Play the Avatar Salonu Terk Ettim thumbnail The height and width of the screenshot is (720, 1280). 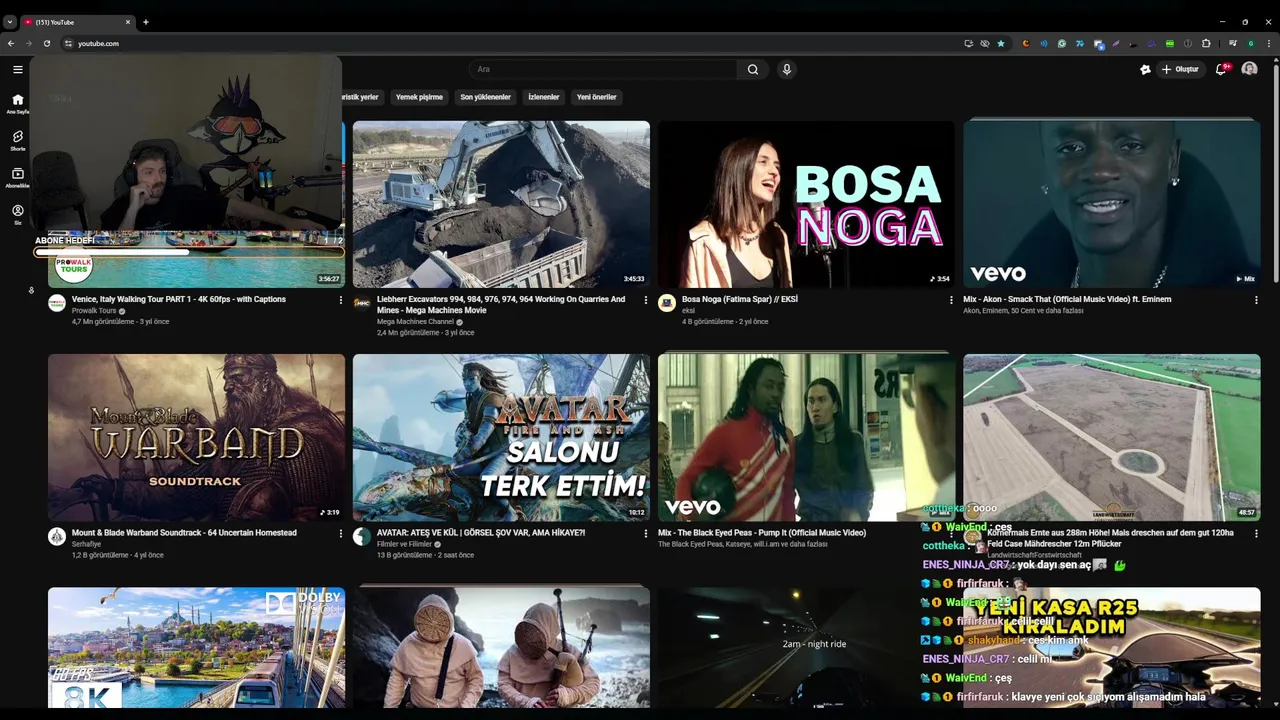pos(501,437)
